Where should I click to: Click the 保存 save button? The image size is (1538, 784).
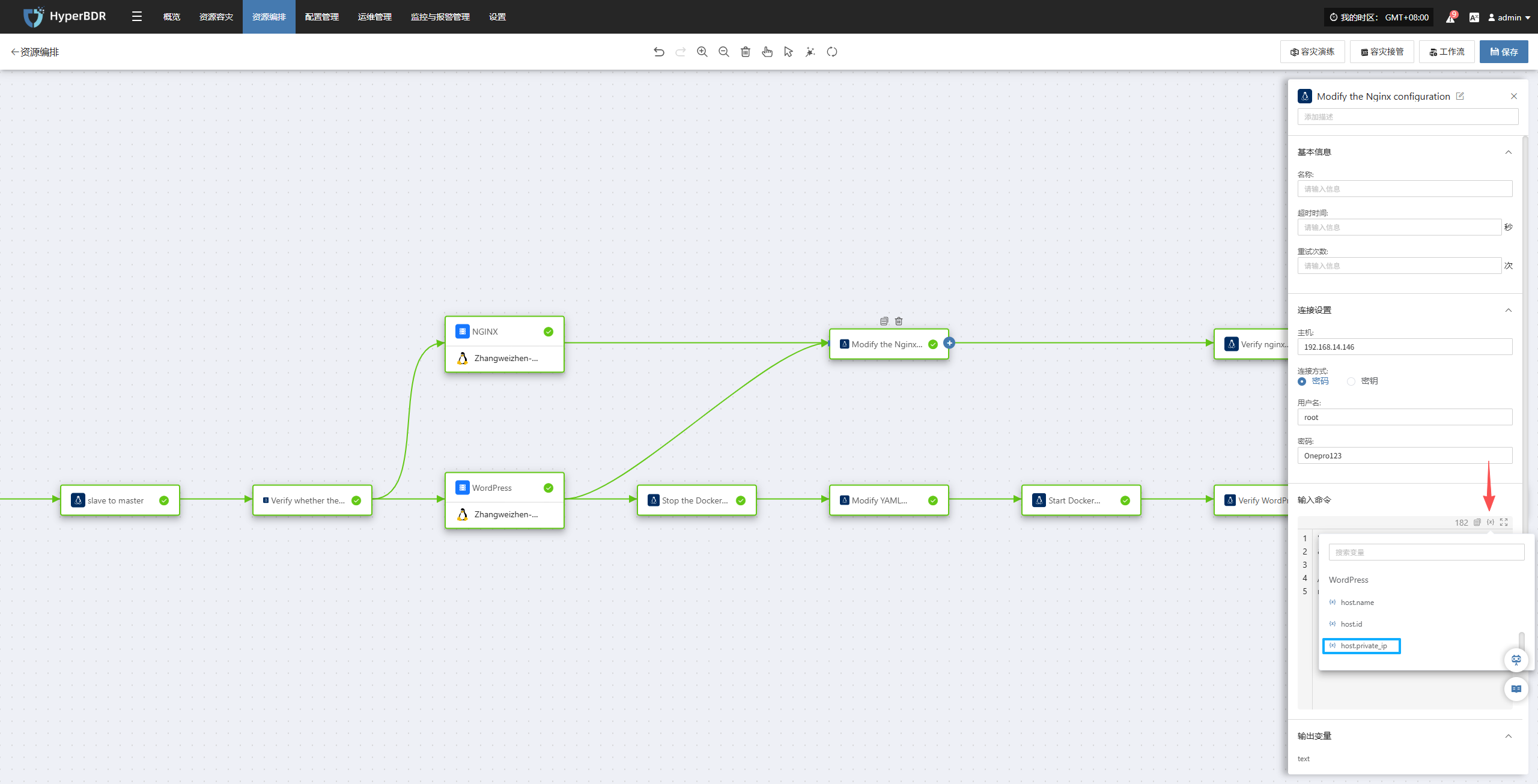click(1503, 52)
